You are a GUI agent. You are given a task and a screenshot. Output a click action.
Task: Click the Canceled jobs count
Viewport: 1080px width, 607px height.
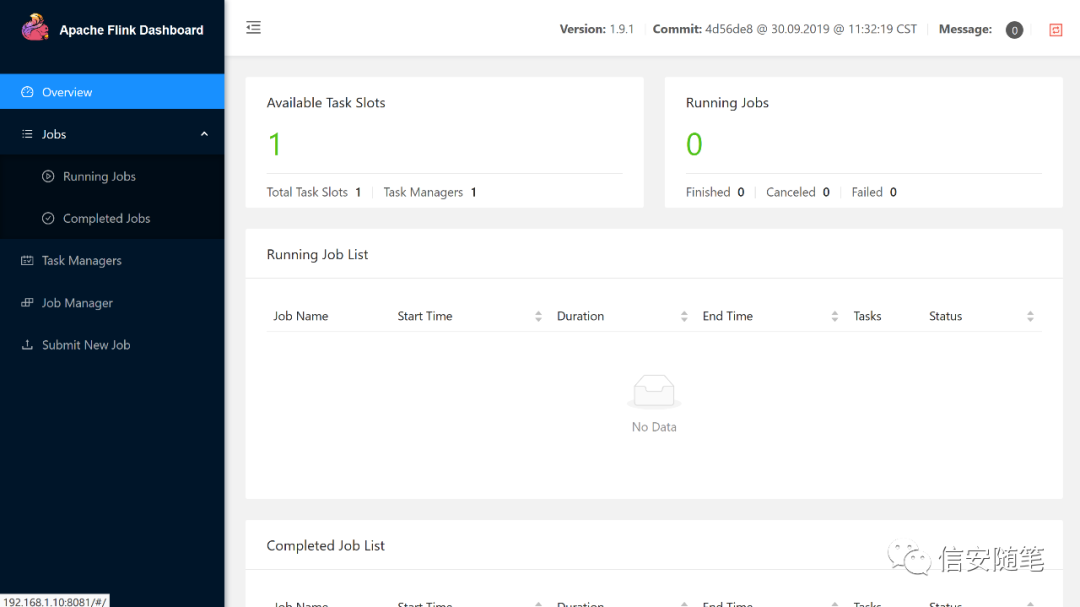click(826, 192)
